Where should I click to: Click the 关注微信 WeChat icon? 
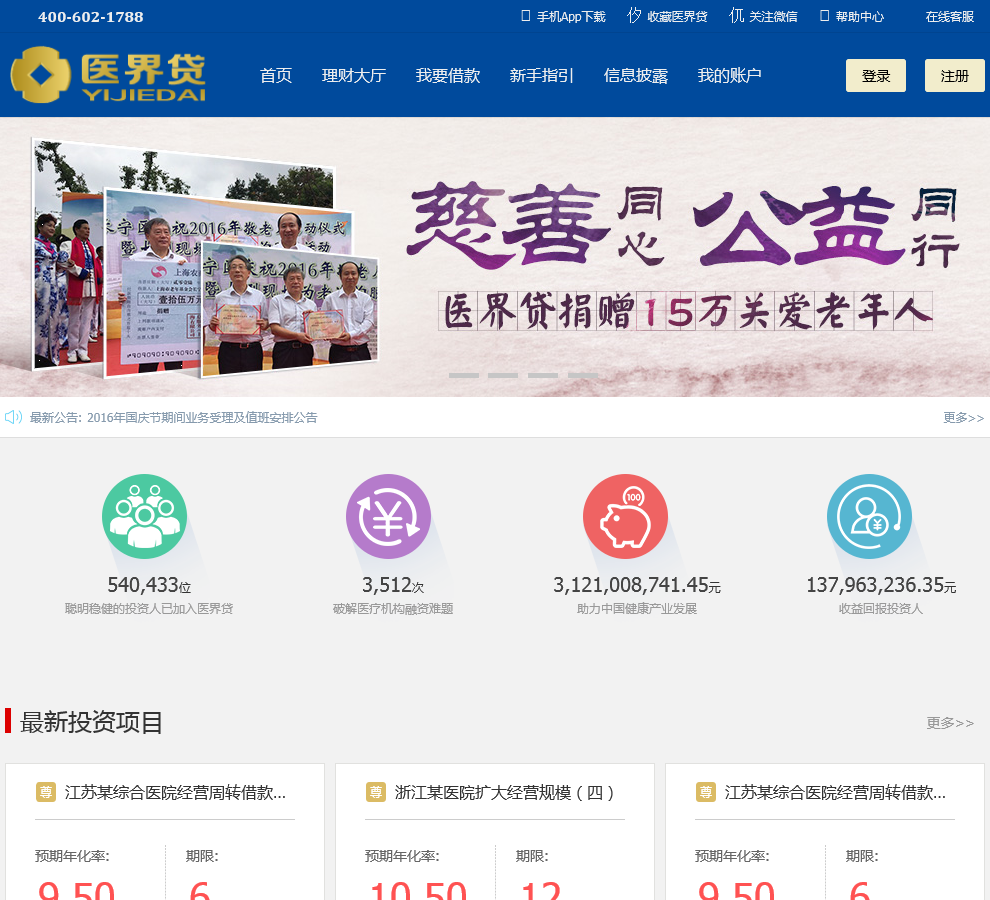[736, 15]
